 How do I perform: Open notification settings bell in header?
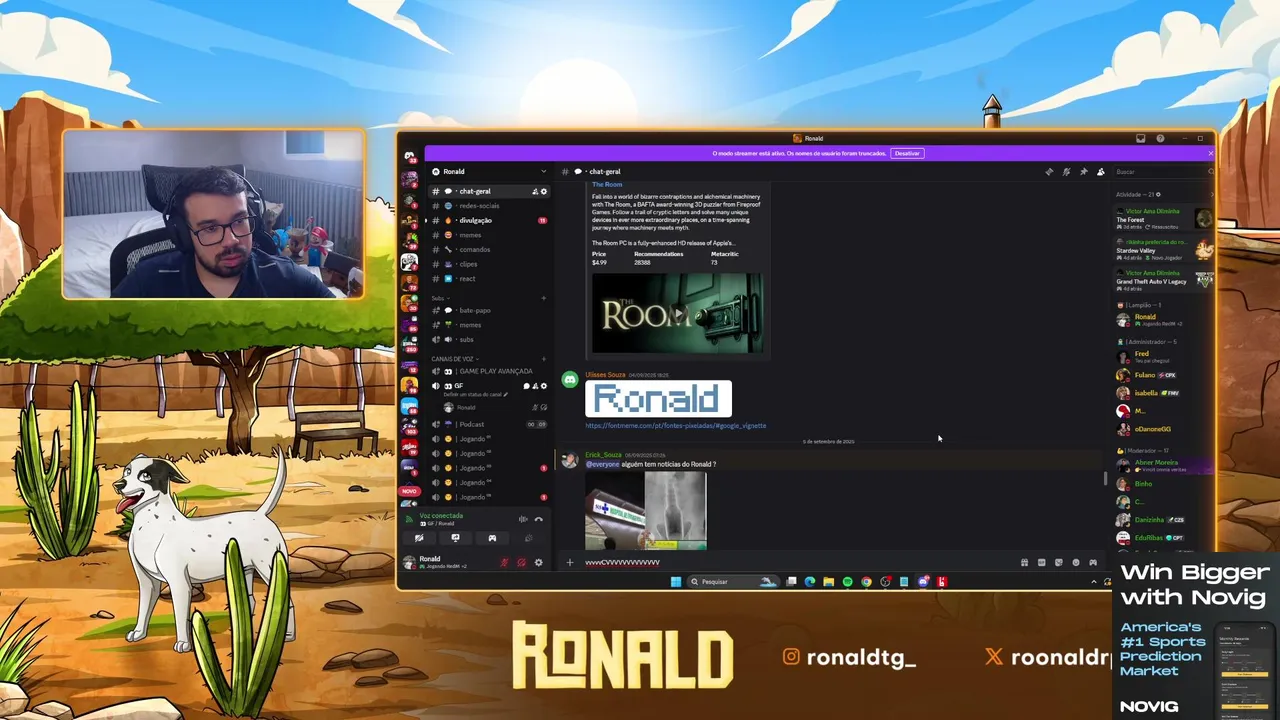(1066, 172)
